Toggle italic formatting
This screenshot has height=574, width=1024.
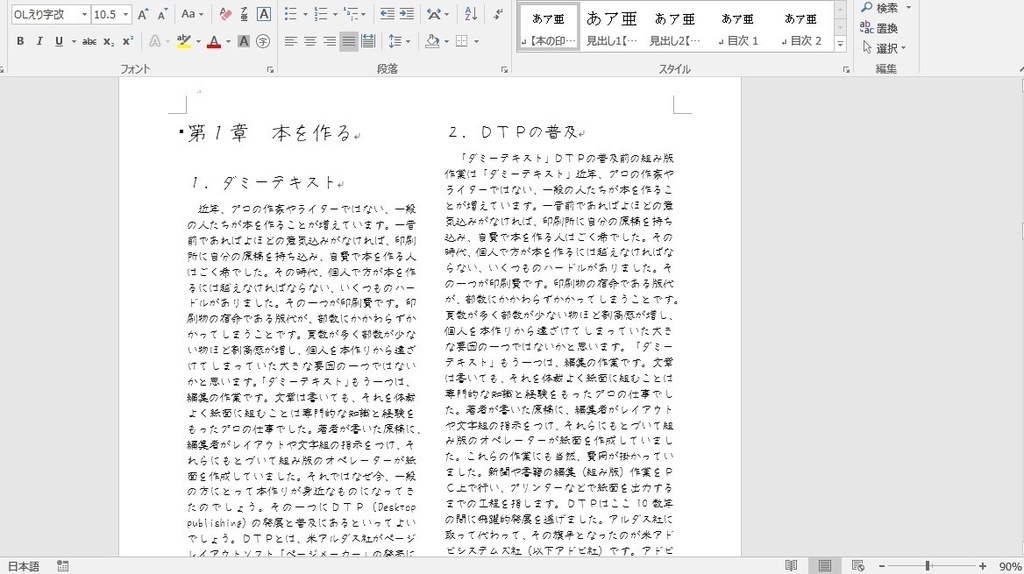point(39,41)
